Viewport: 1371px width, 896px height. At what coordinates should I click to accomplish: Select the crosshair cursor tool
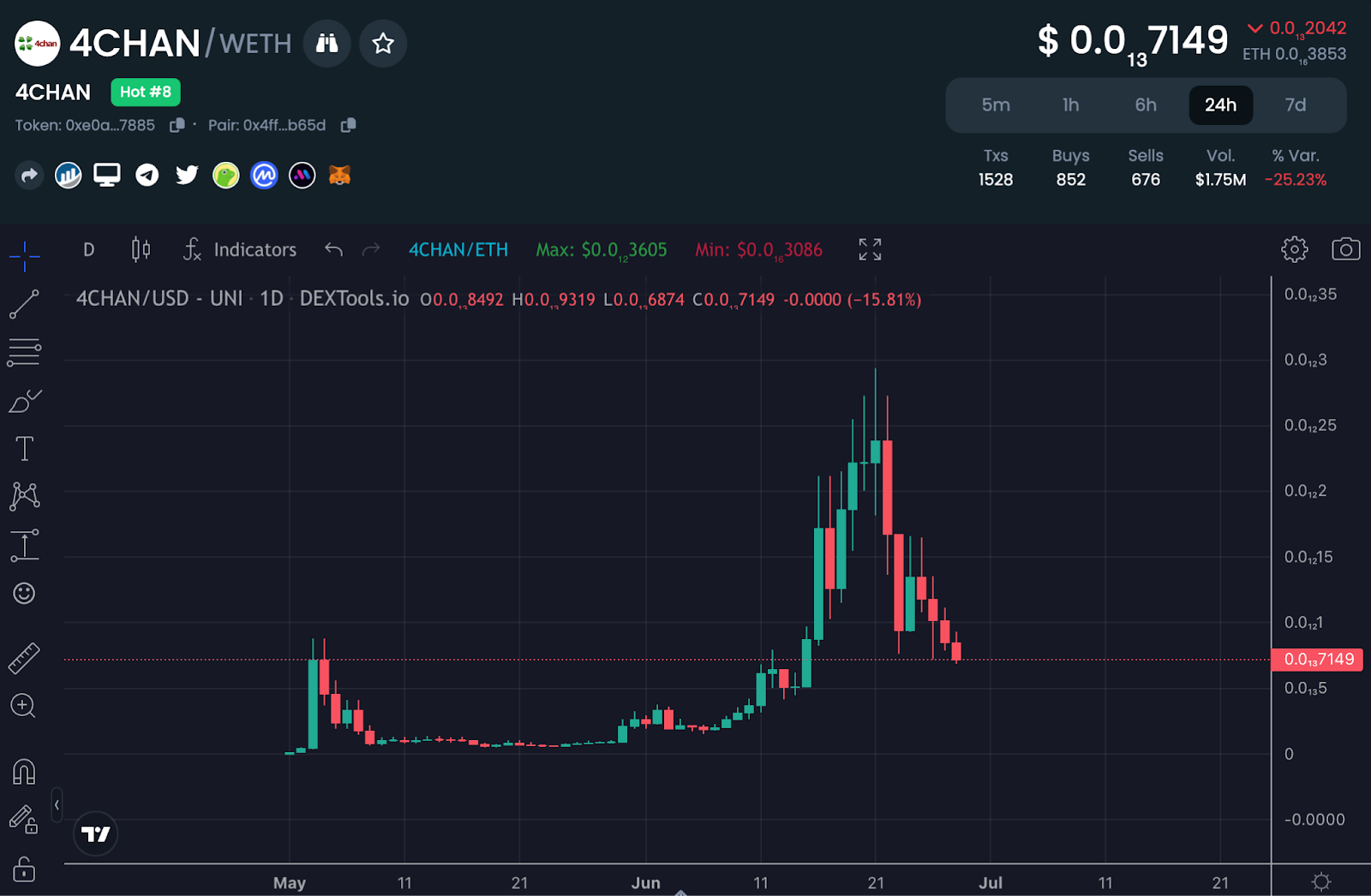tap(25, 255)
